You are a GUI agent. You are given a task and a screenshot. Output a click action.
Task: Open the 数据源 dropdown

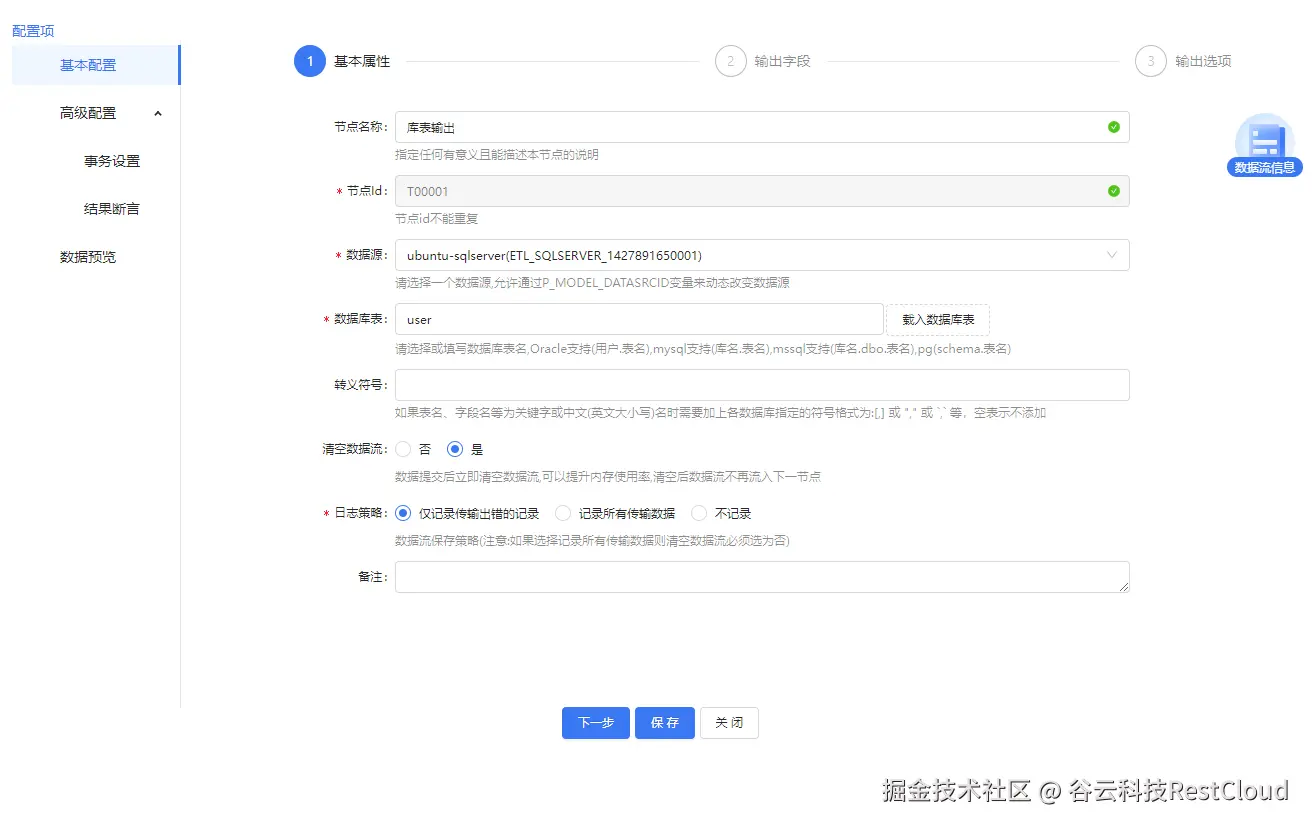[762, 255]
